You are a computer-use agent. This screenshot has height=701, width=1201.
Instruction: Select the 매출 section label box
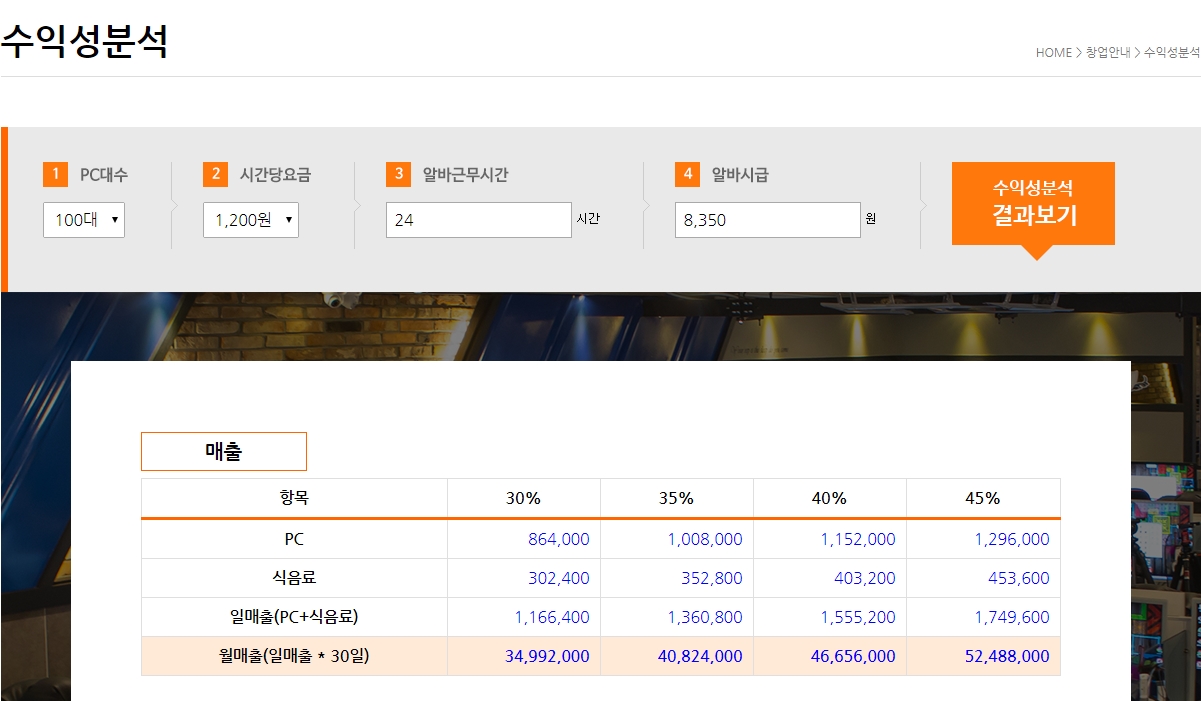223,451
